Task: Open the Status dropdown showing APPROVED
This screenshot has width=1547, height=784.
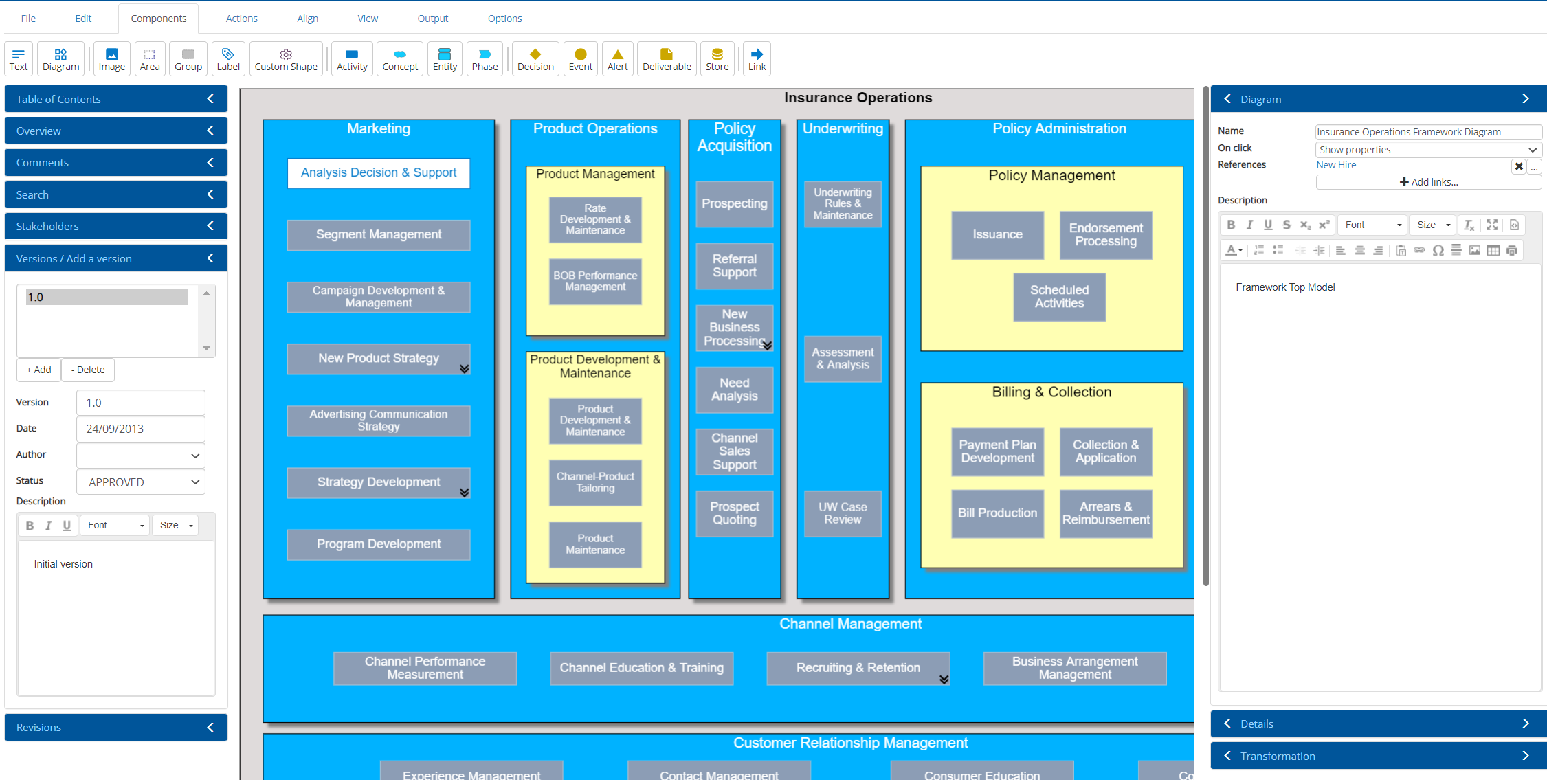Action: click(x=141, y=482)
